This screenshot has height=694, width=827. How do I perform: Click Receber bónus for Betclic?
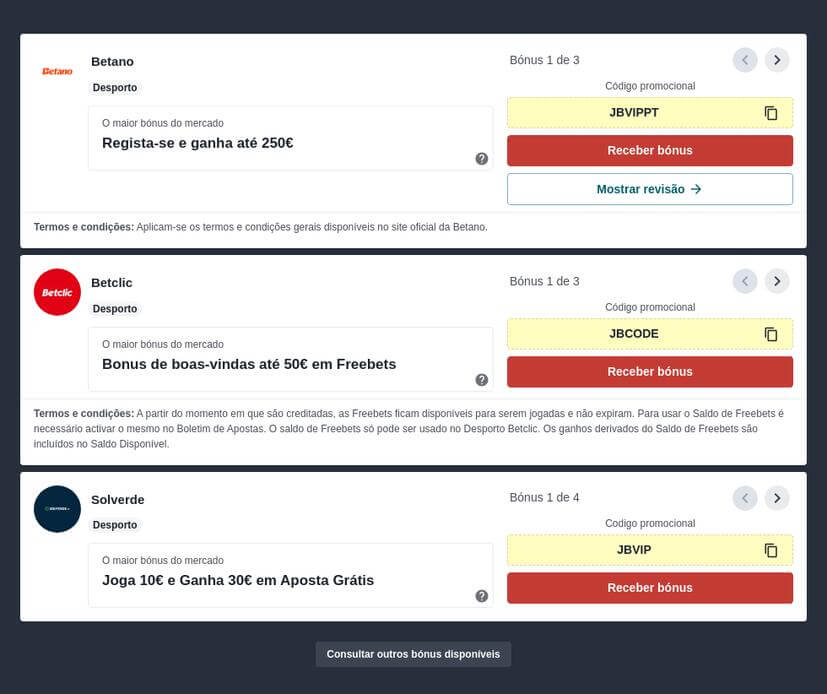coord(650,372)
